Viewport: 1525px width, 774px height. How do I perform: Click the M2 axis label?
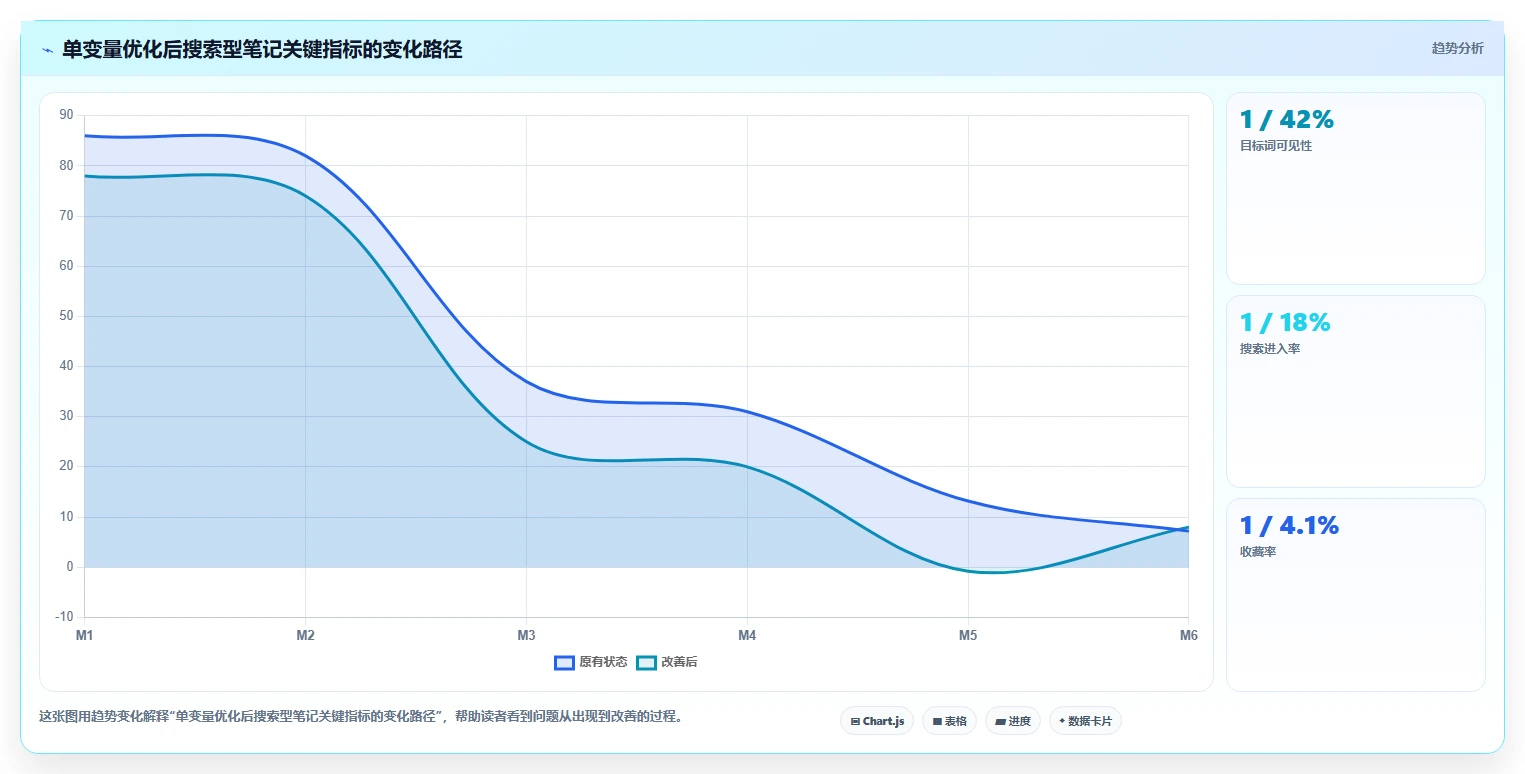pyautogui.click(x=305, y=635)
